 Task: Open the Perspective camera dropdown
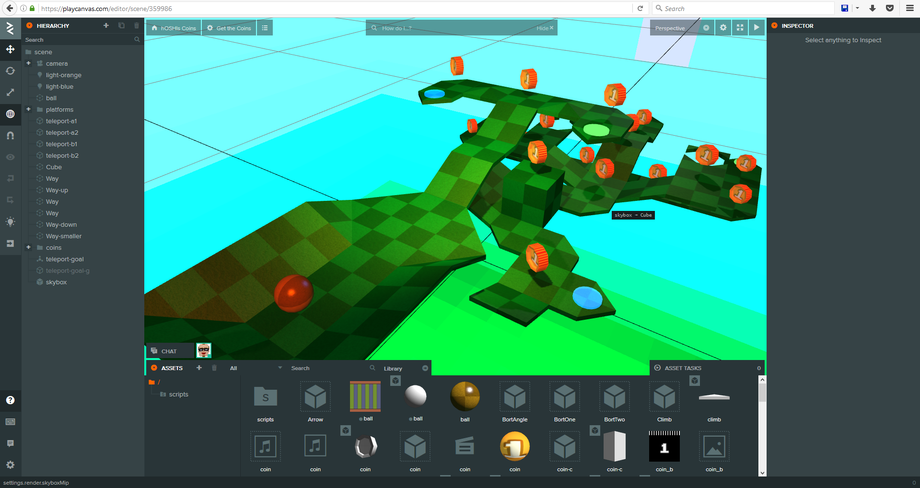tap(676, 28)
